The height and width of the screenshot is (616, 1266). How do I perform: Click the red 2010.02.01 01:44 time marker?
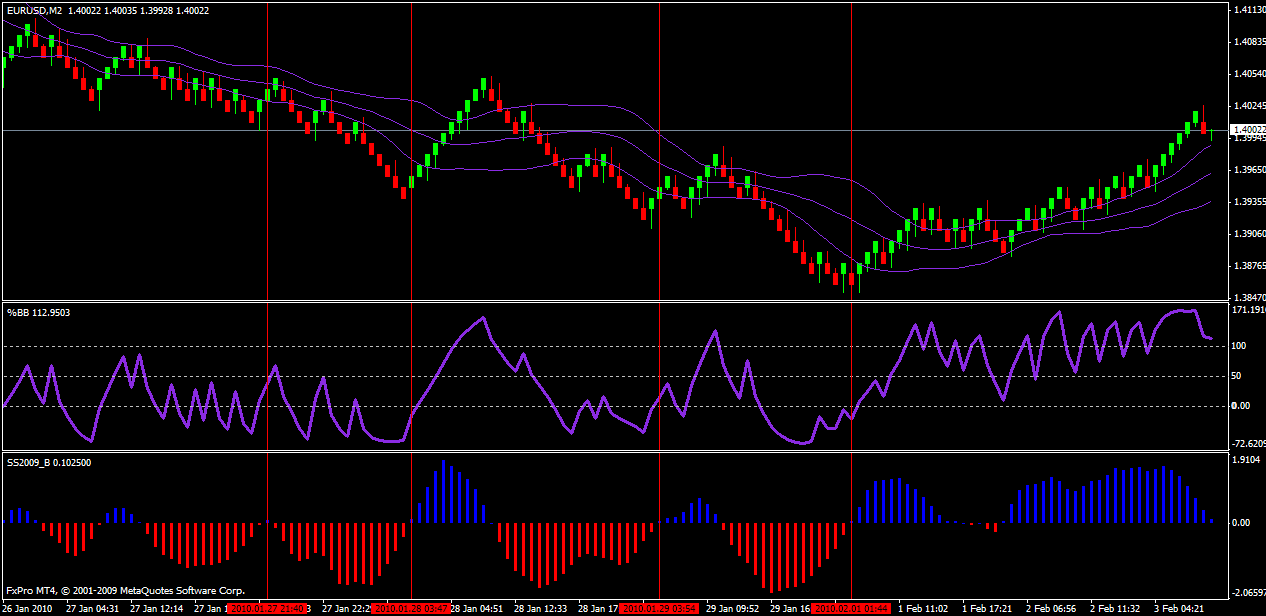(x=850, y=608)
